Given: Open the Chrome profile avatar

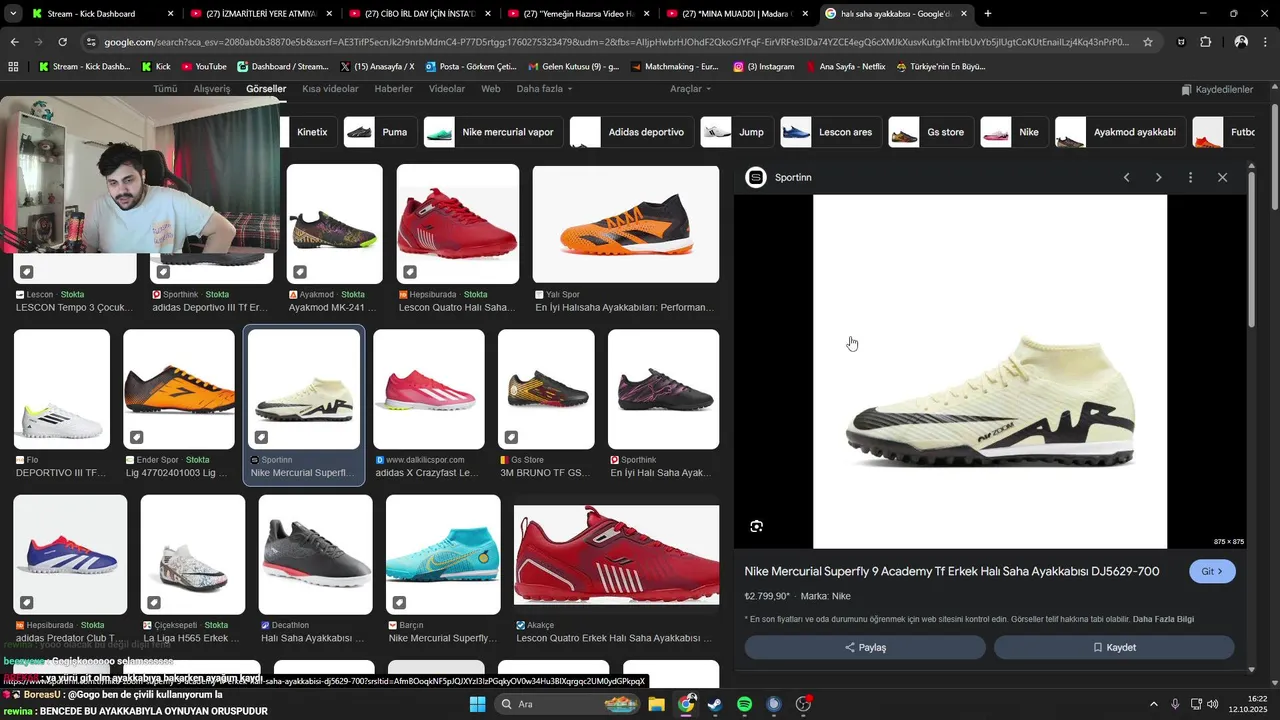Looking at the screenshot, I should (1241, 42).
